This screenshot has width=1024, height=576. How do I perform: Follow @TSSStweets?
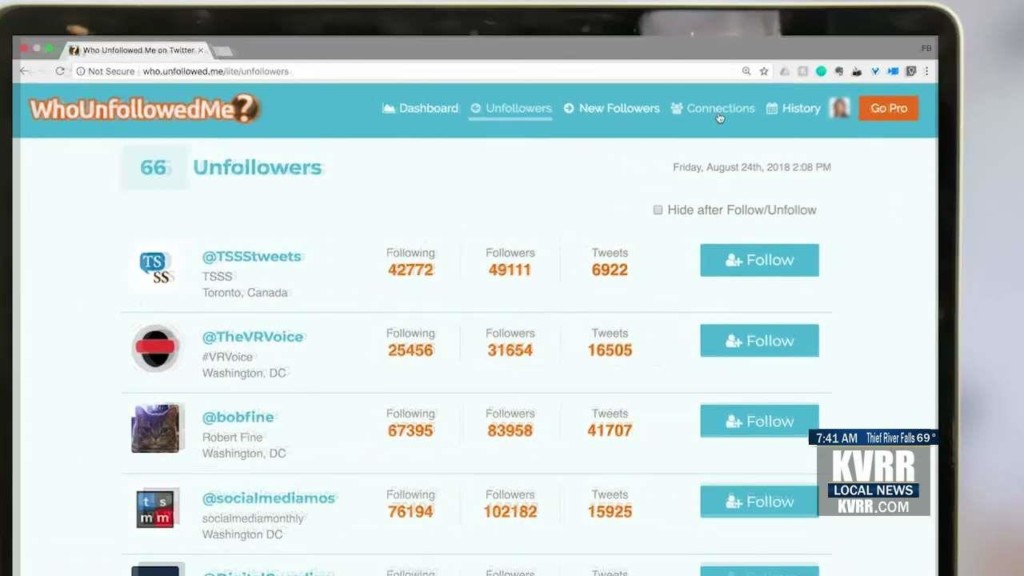pos(760,260)
